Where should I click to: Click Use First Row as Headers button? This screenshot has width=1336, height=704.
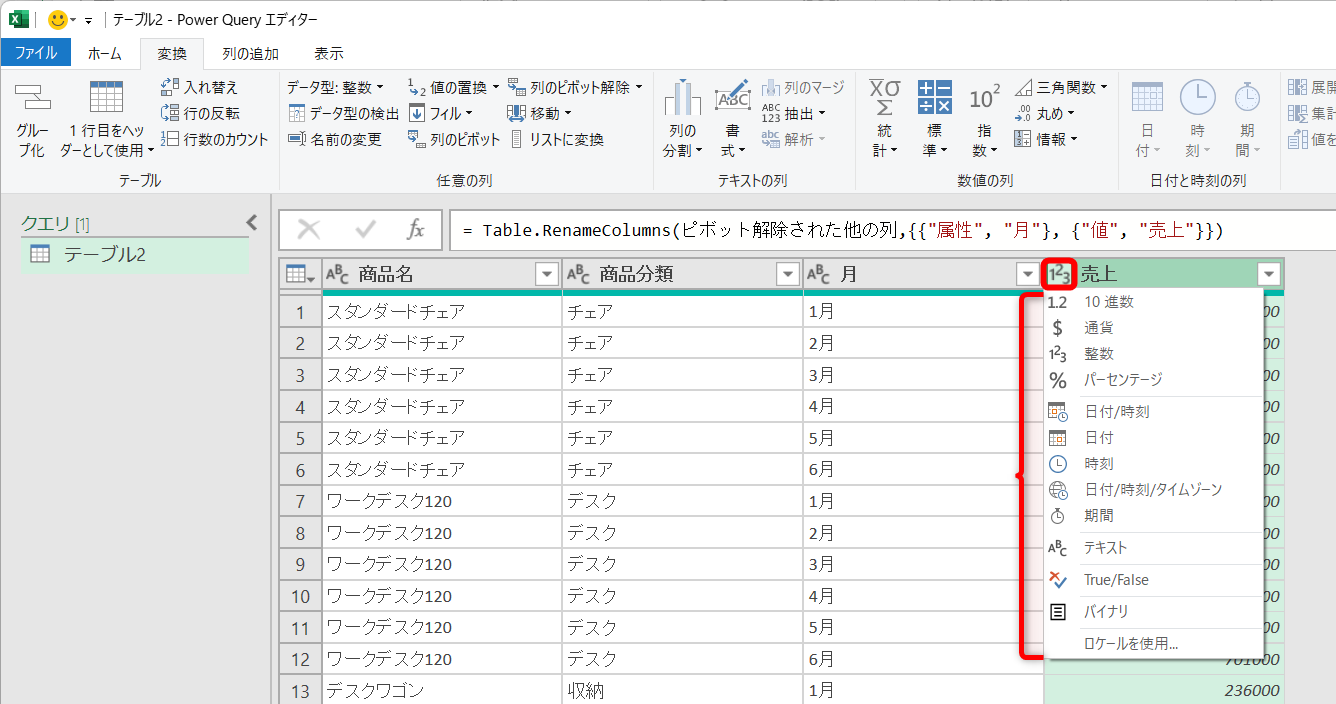point(107,118)
